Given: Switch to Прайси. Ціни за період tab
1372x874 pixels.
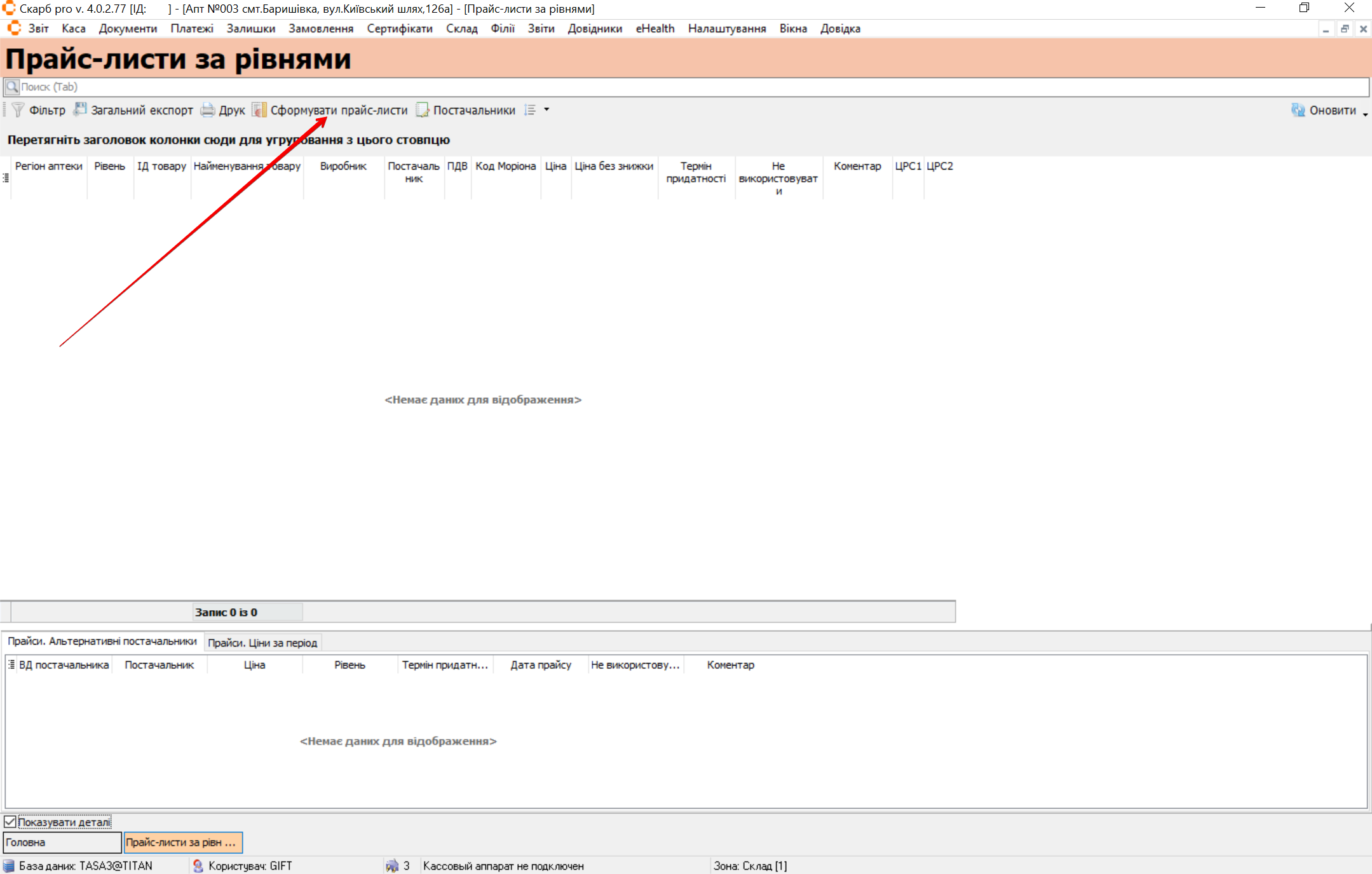Looking at the screenshot, I should pos(262,643).
